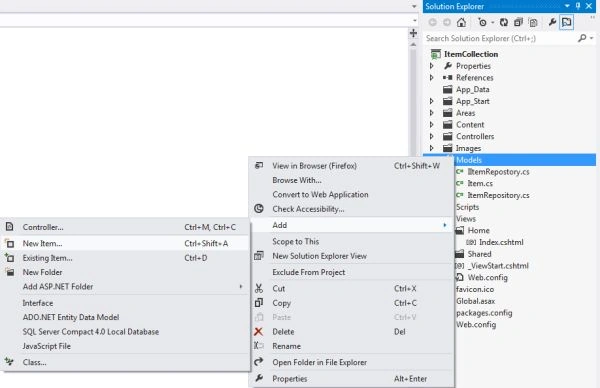Expand the References node

point(432,78)
